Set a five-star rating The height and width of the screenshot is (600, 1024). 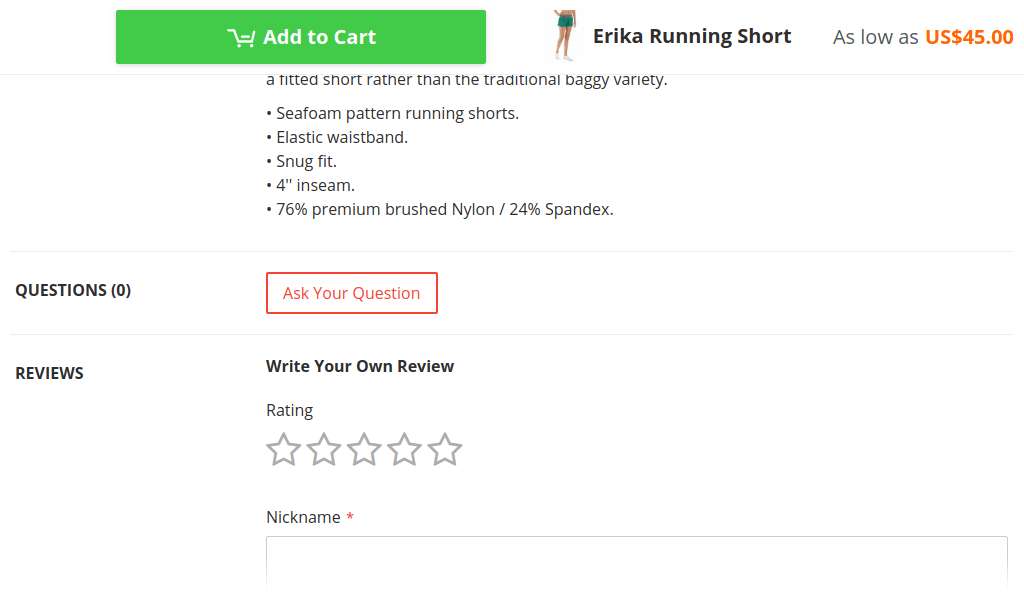pos(445,449)
